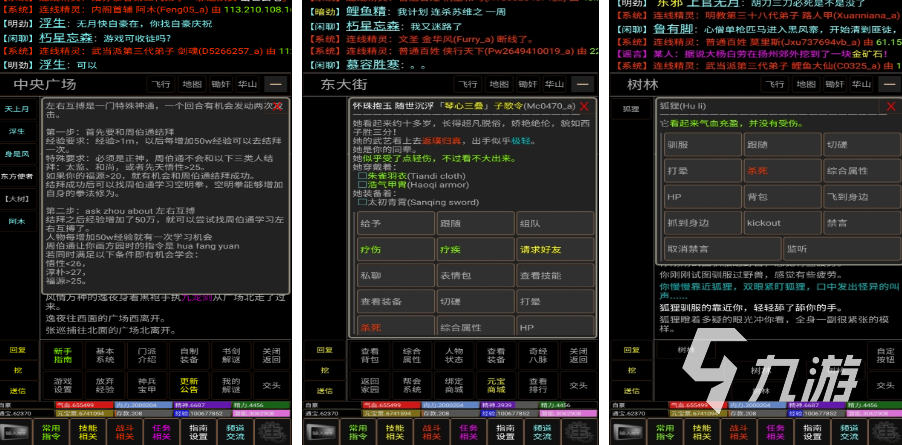This screenshot has height=445, width=902.
Task: Toggle the 浩气甲胄 (Haoqi armor) checkbox
Action: (x=362, y=184)
